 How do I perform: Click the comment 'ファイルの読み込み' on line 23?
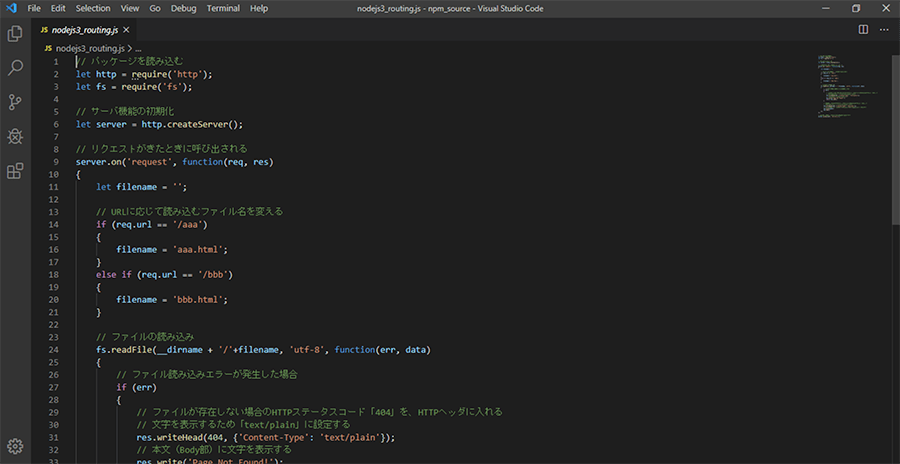click(152, 337)
